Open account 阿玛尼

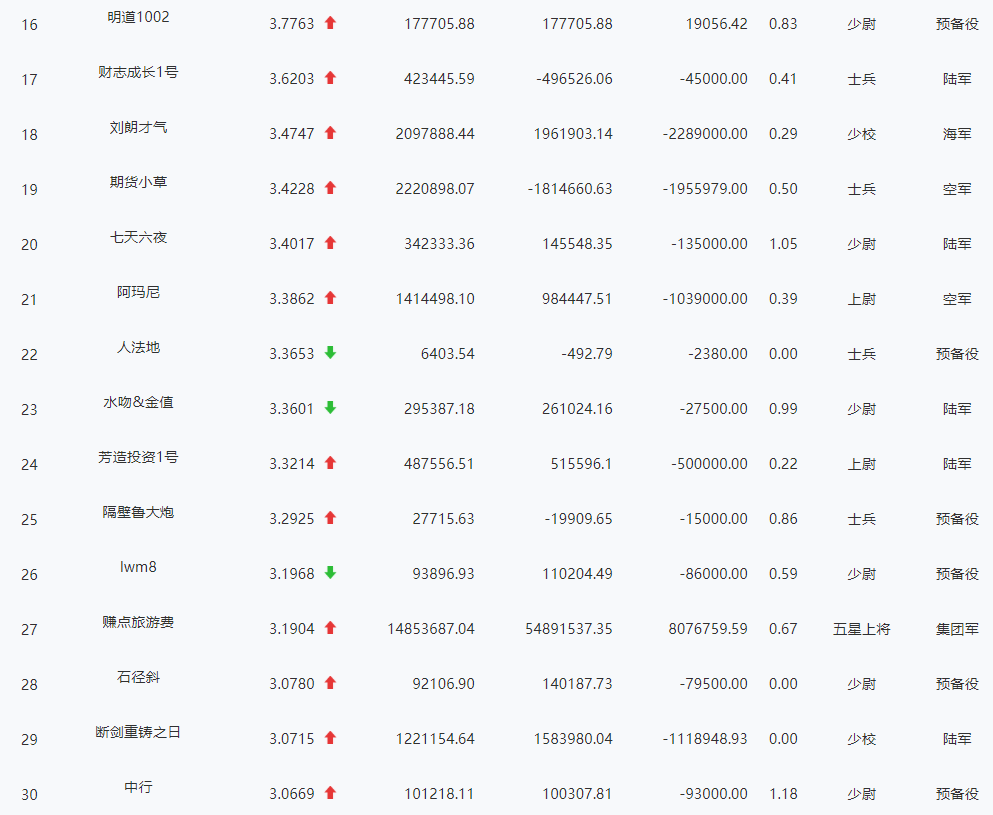point(138,293)
